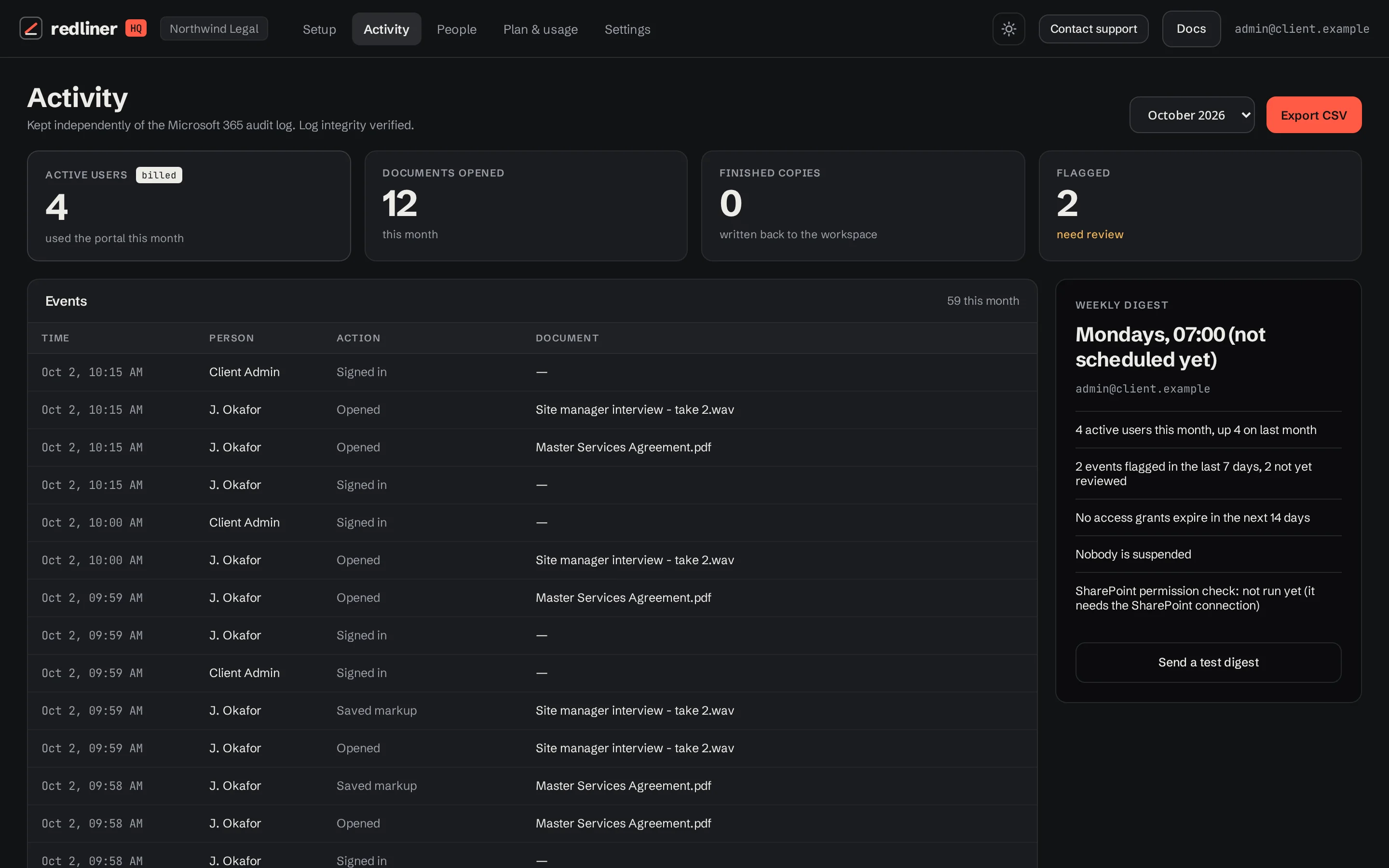This screenshot has height=868, width=1389.
Task: Click the 'need review' flagged link
Action: tap(1089, 234)
